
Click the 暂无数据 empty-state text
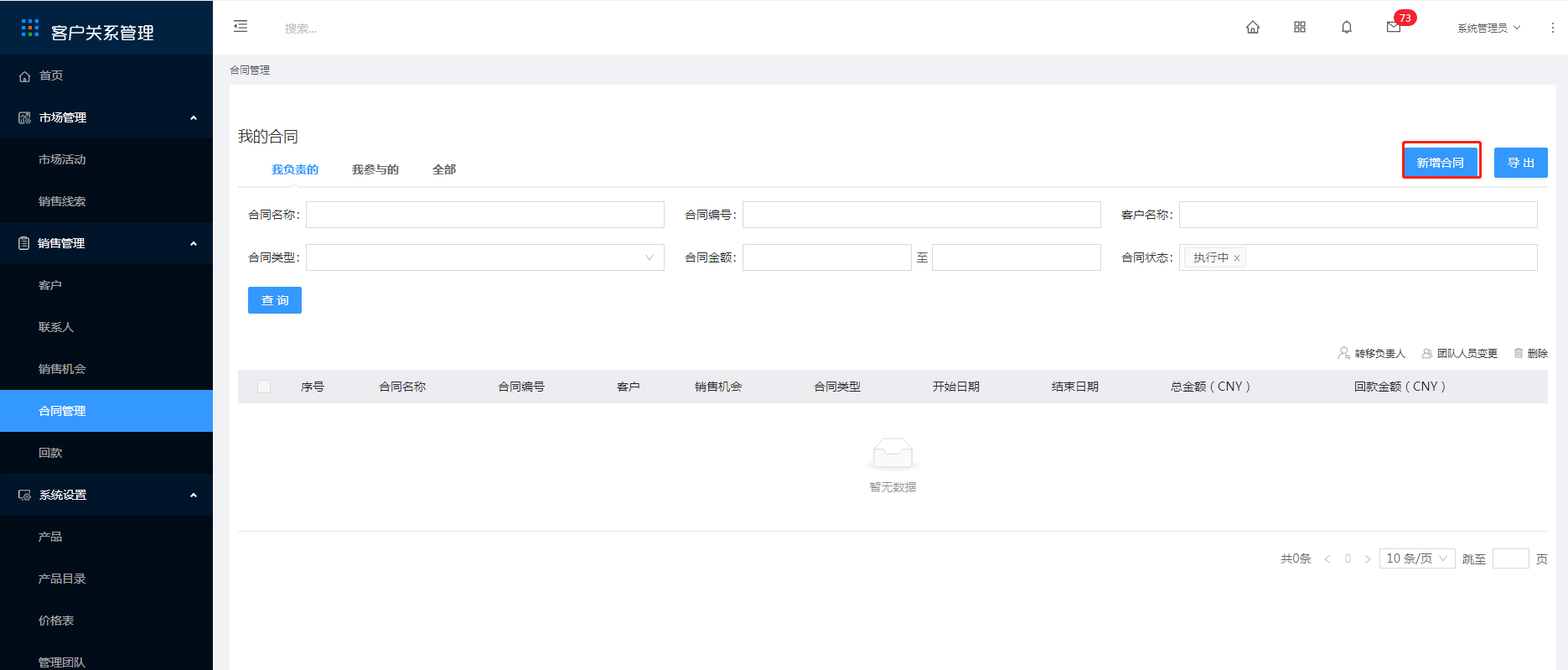coord(893,487)
